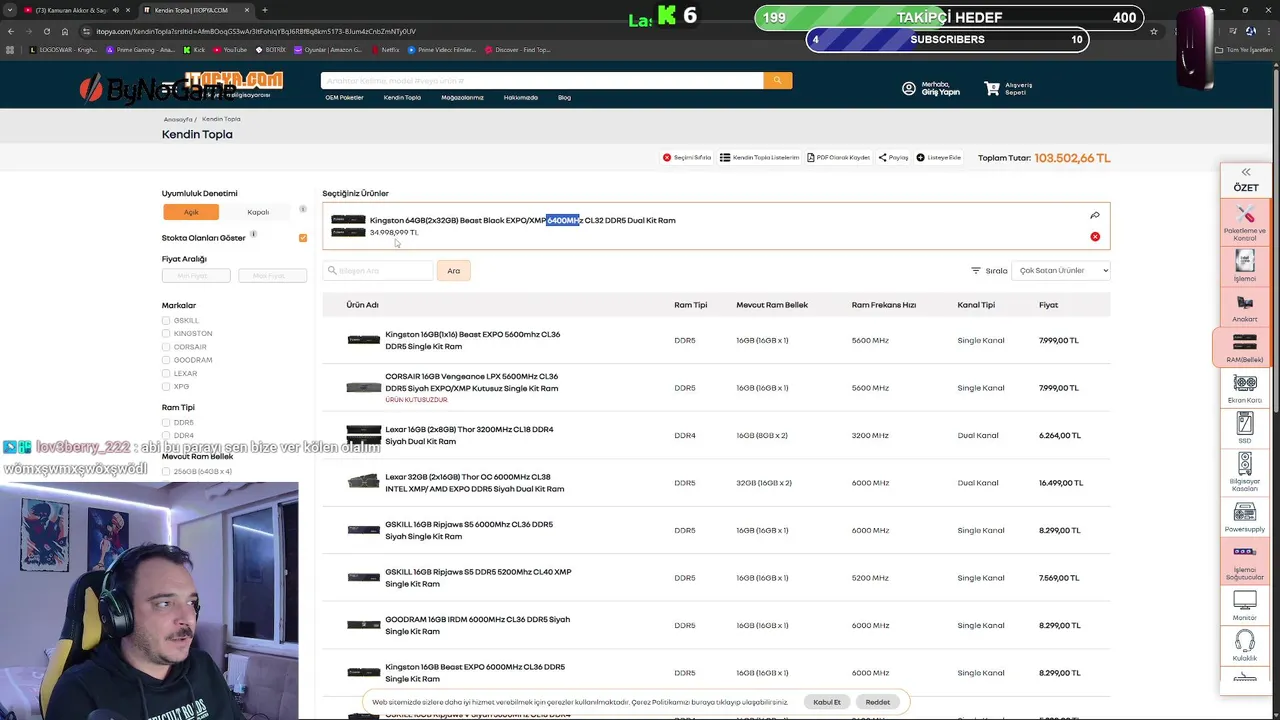Click the Ara search button

point(453,270)
